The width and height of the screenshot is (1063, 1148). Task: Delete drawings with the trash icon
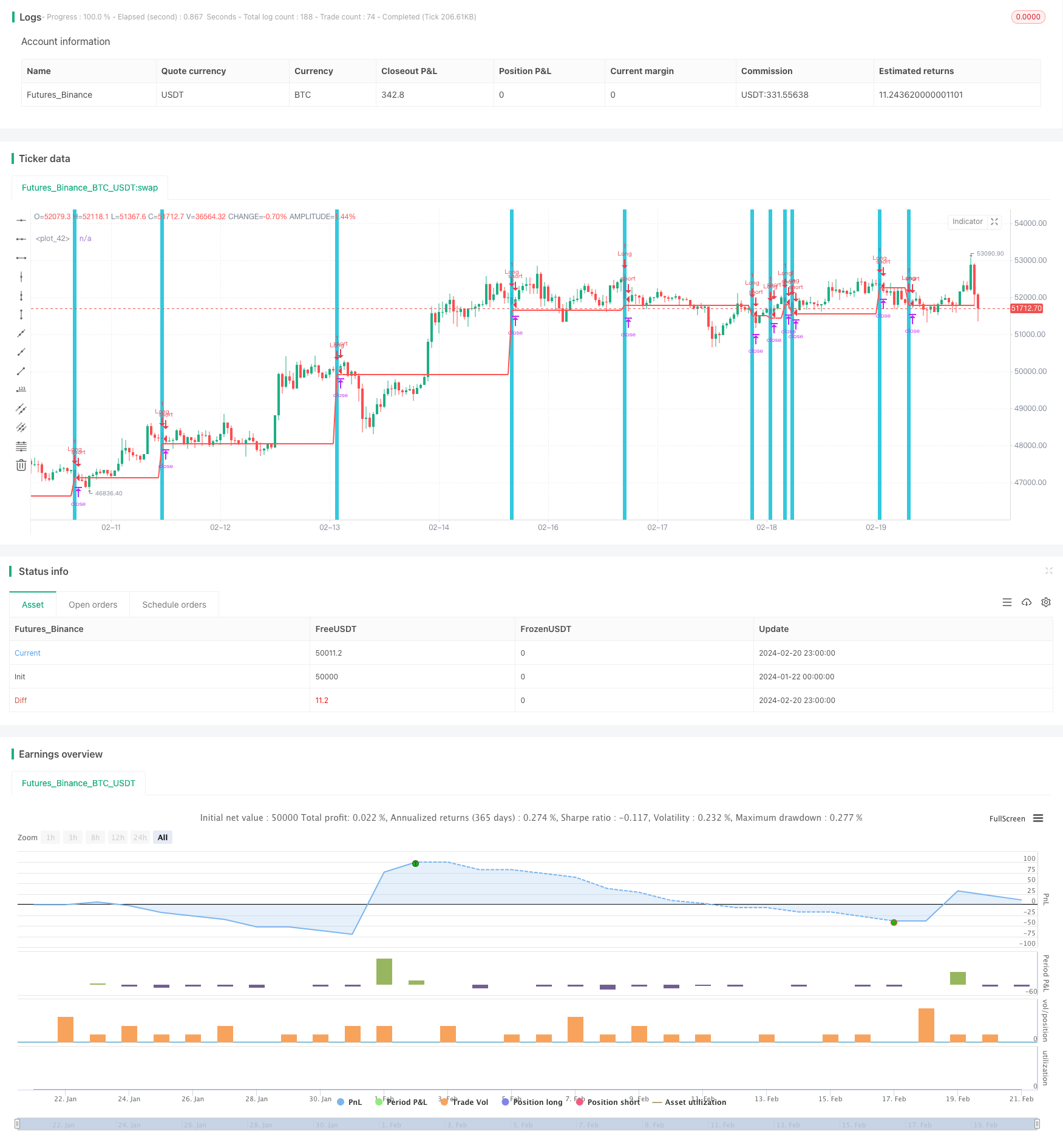point(21,465)
